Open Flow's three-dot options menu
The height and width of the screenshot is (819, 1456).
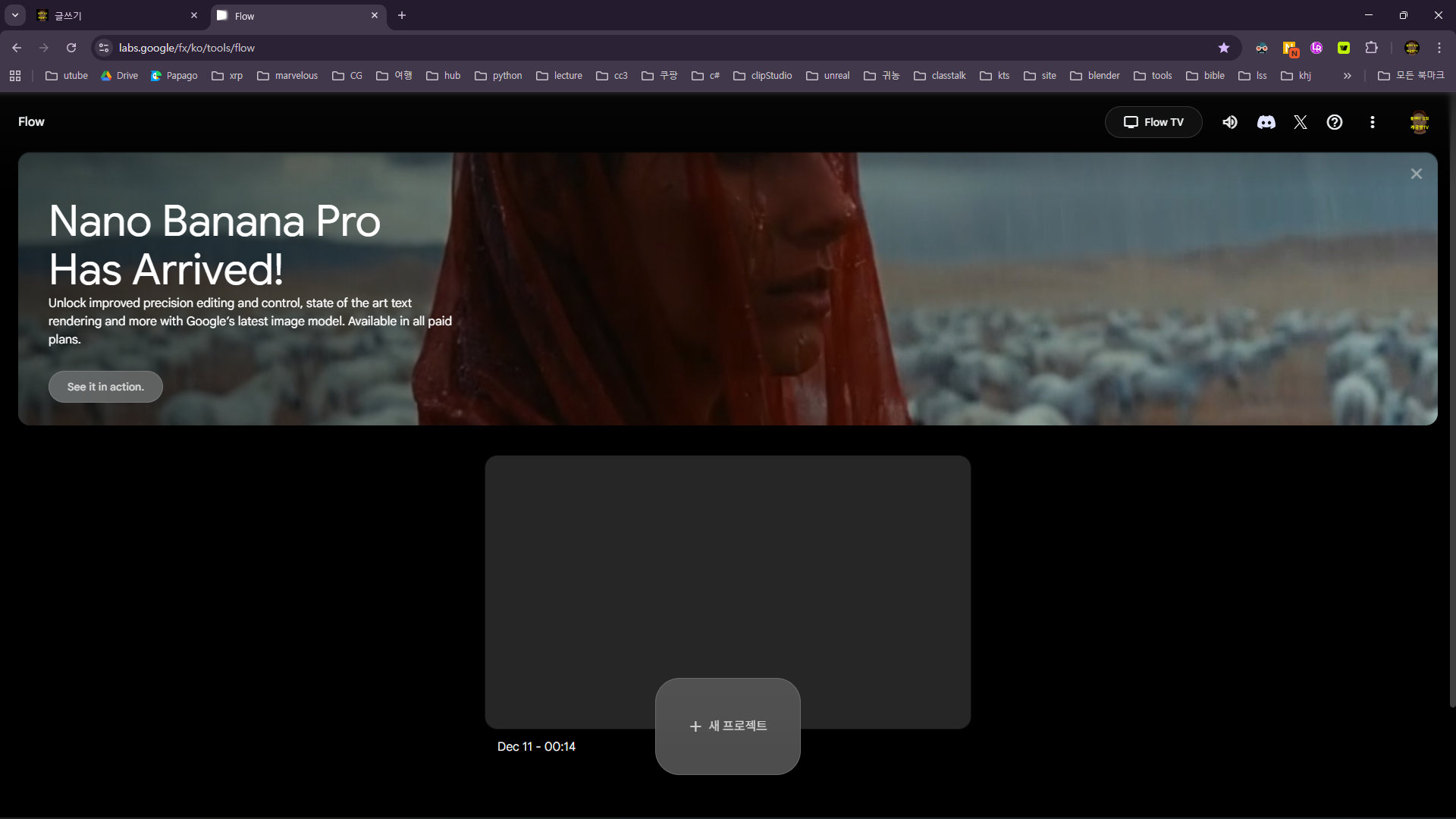click(x=1373, y=122)
